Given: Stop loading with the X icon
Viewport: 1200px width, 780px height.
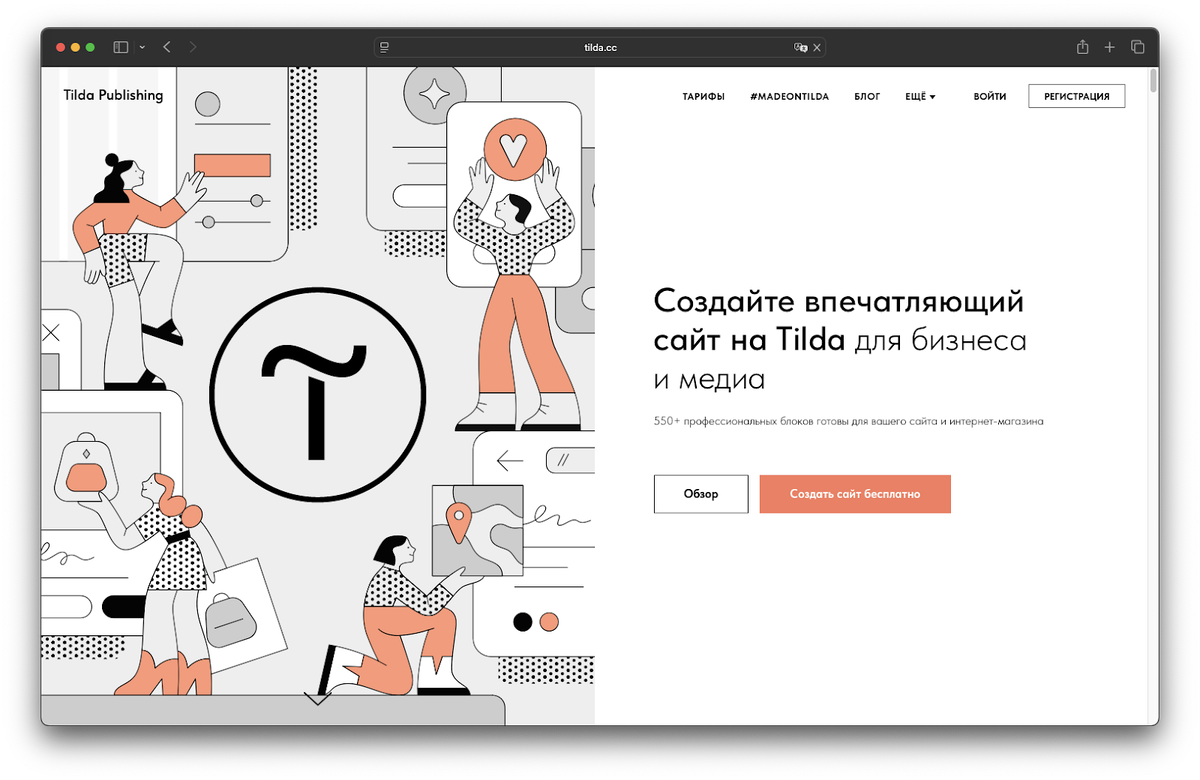Looking at the screenshot, I should click(817, 47).
